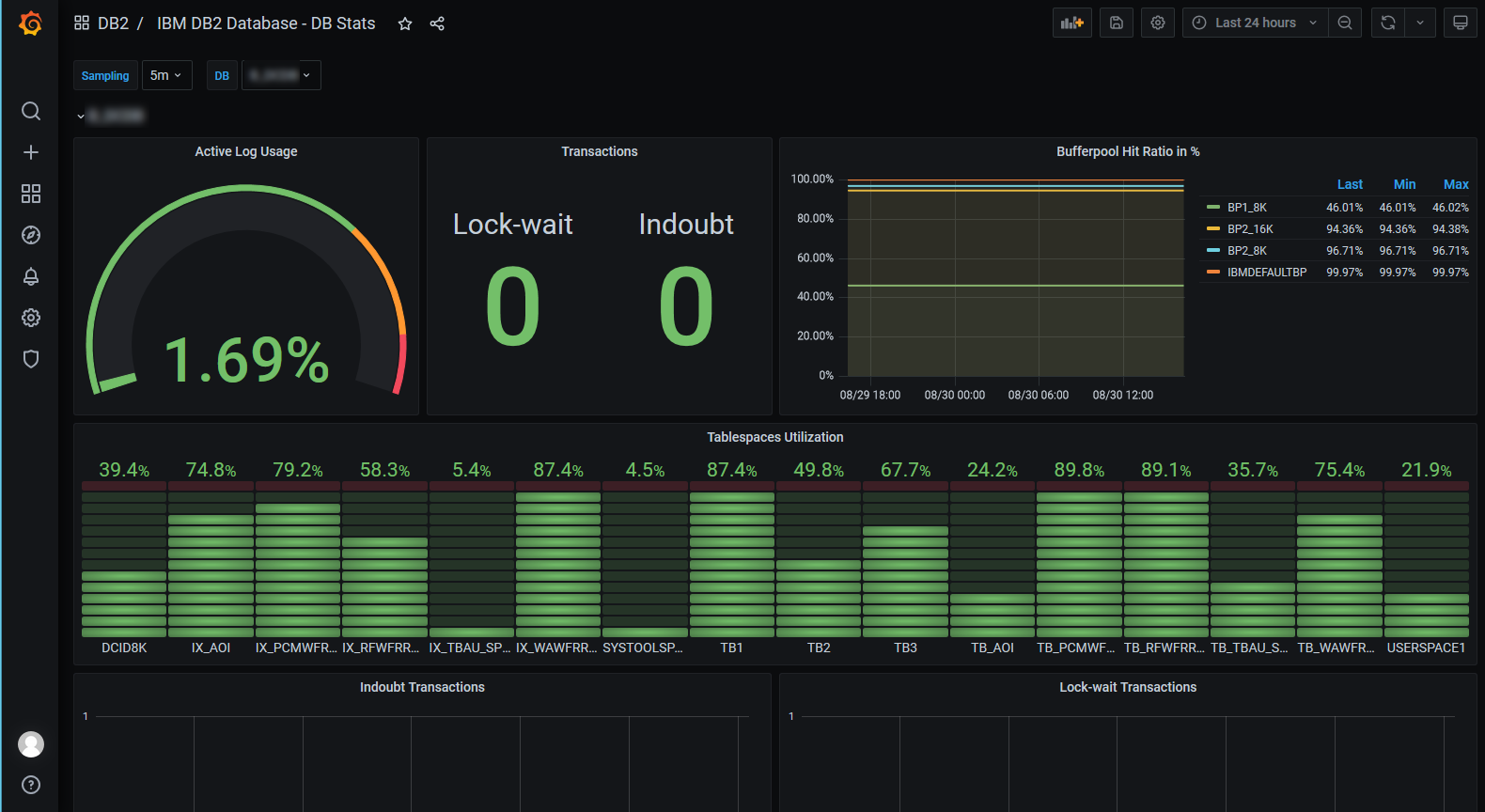Screen dimensions: 1485x812
Task: Open the Last 24 hours time picker
Action: (1255, 23)
